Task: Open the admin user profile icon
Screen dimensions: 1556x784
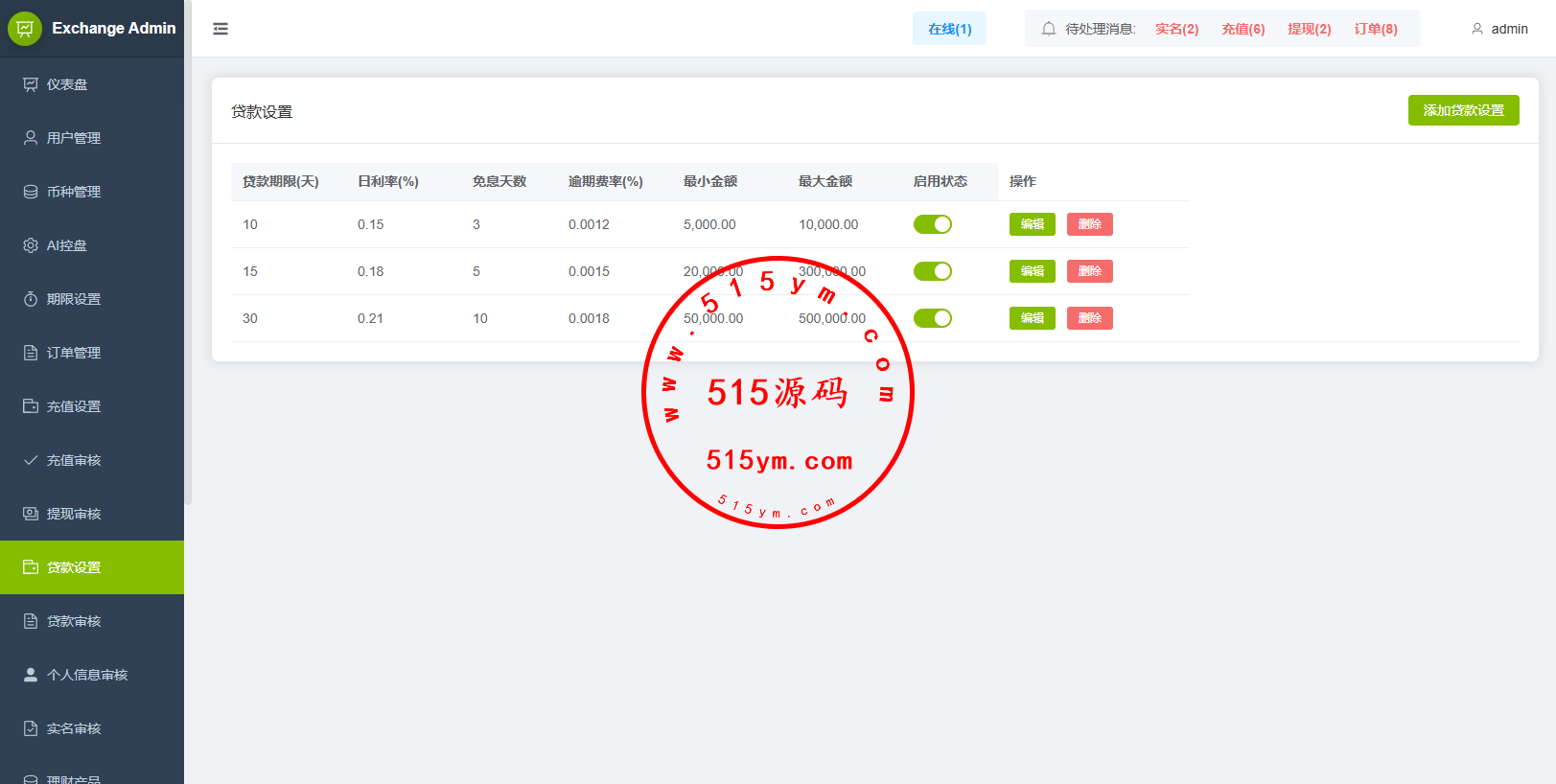Action: 1477,29
